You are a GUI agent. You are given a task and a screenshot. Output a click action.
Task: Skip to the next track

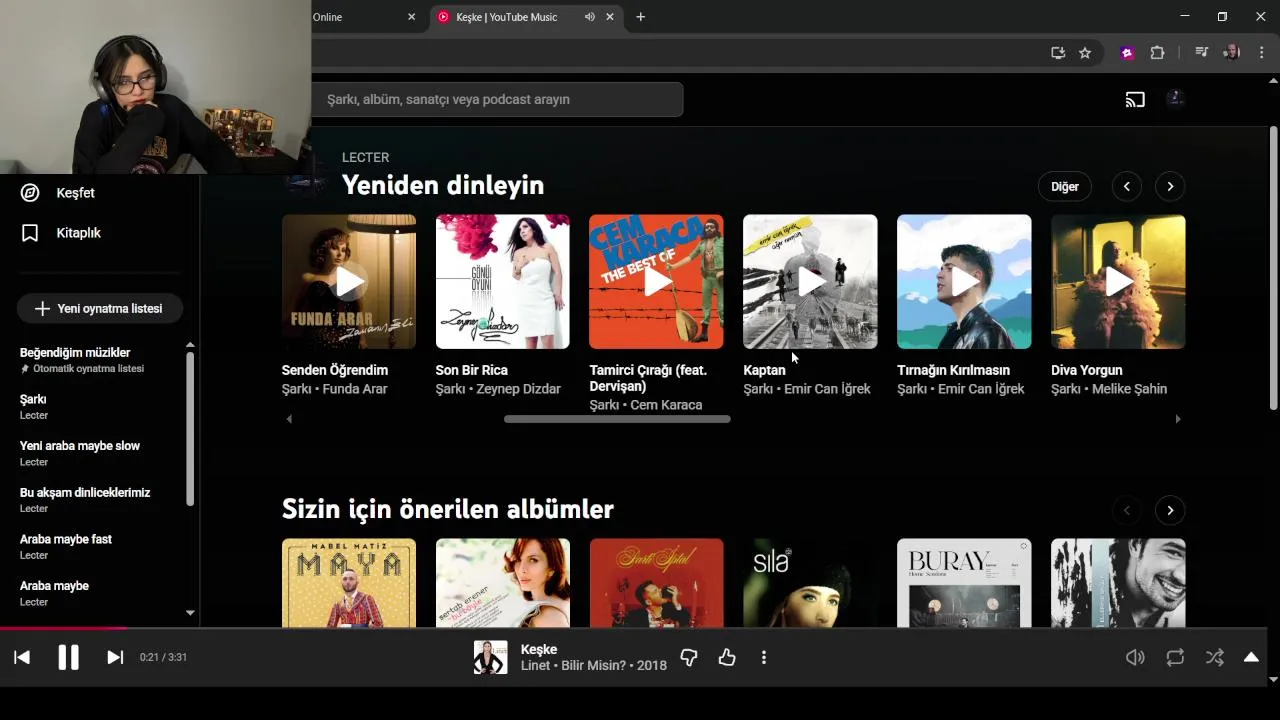coord(115,657)
